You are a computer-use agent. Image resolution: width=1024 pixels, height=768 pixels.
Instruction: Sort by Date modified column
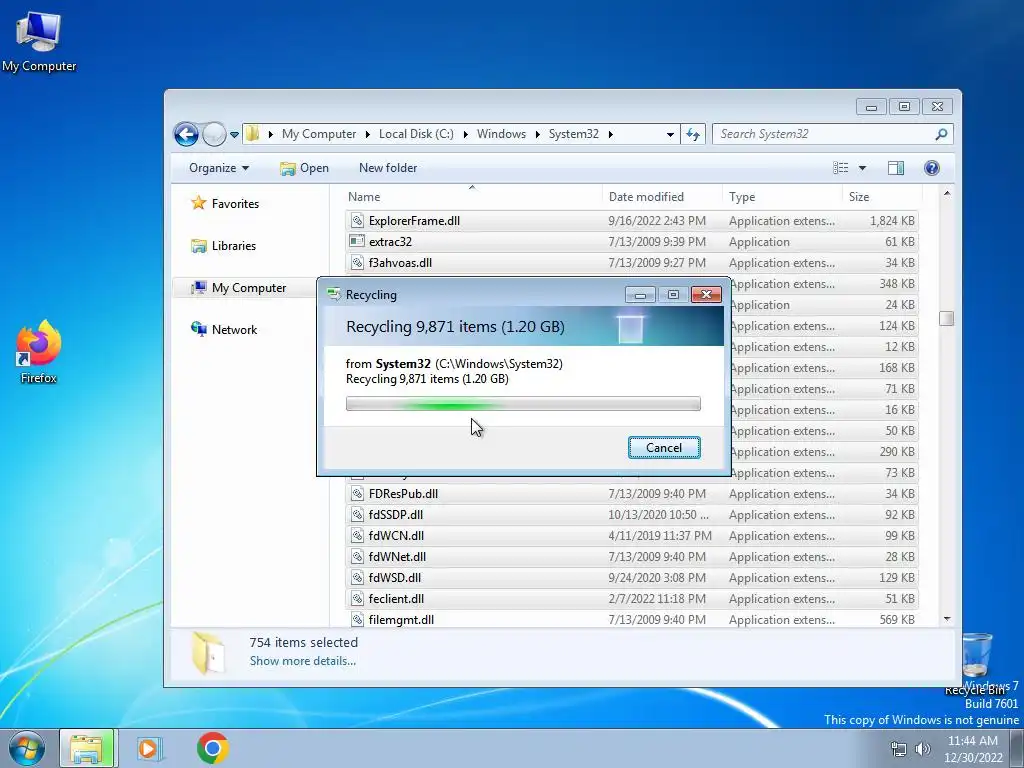pos(662,197)
